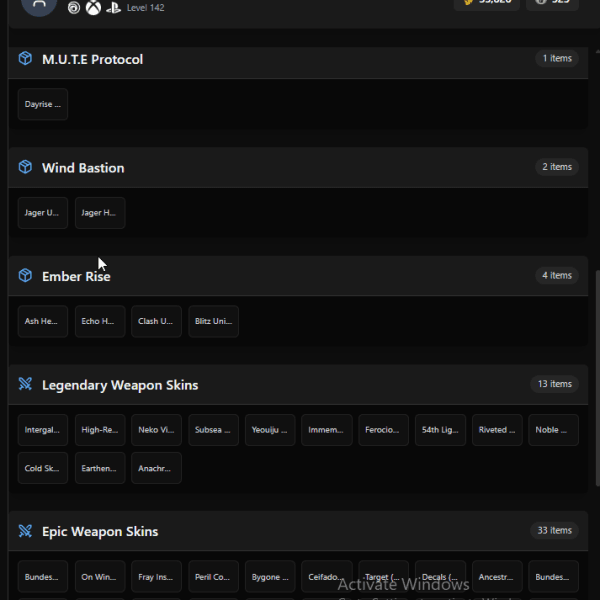Image resolution: width=600 pixels, height=600 pixels.
Task: Select the Jager H... item
Action: click(100, 213)
